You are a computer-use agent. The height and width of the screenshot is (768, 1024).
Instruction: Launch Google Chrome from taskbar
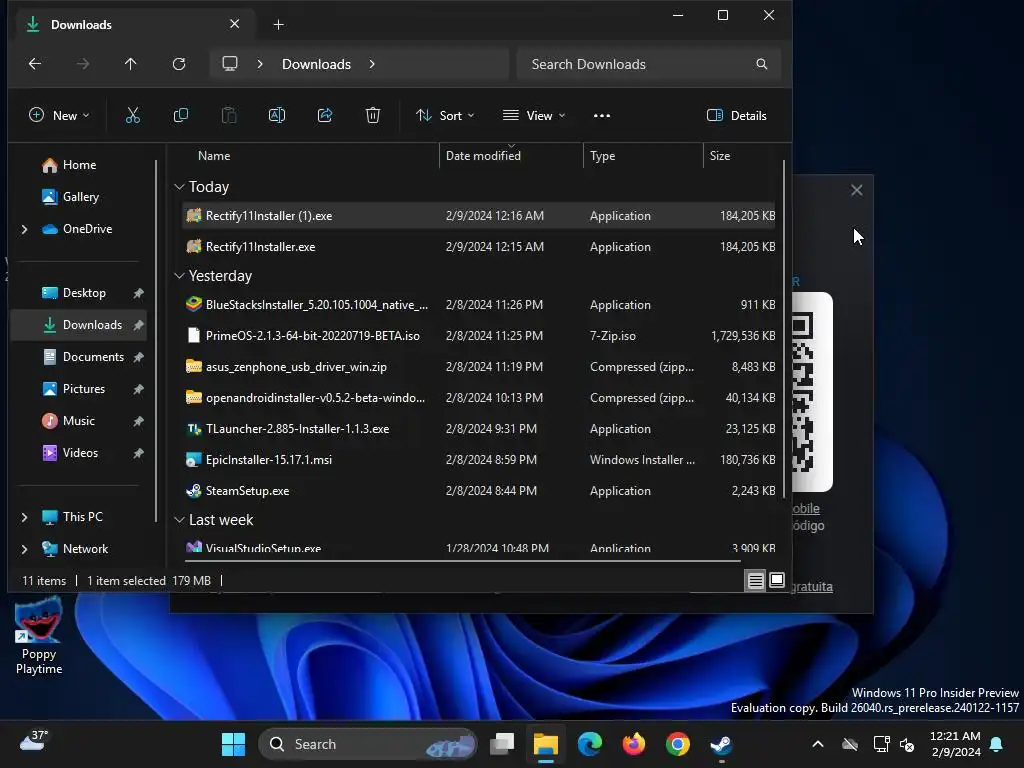pyautogui.click(x=678, y=744)
